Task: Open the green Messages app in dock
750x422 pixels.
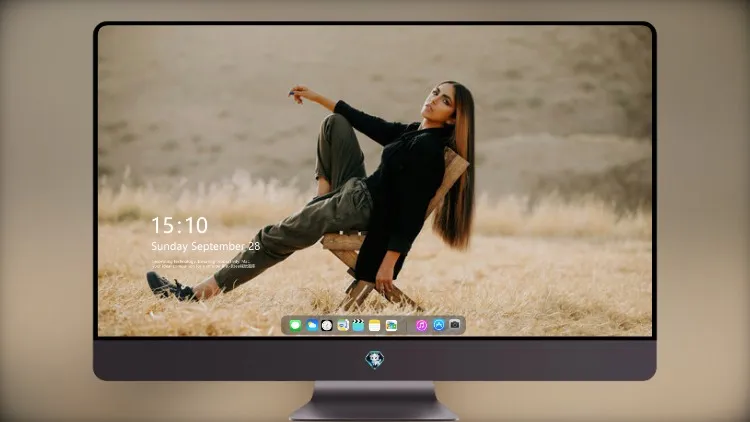Action: [295, 325]
